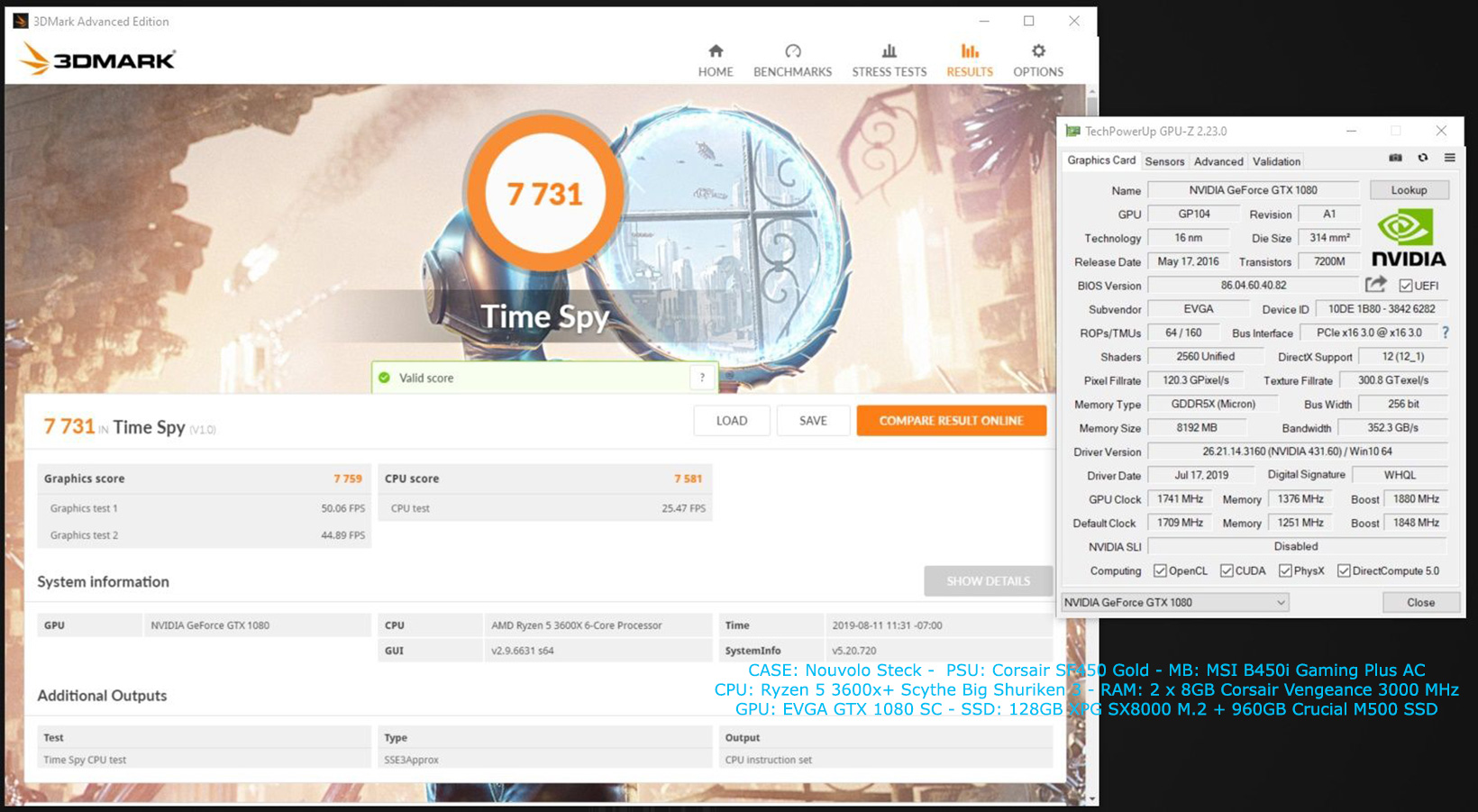Viewport: 1478px width, 812px height.
Task: Compare result online
Action: pos(951,421)
